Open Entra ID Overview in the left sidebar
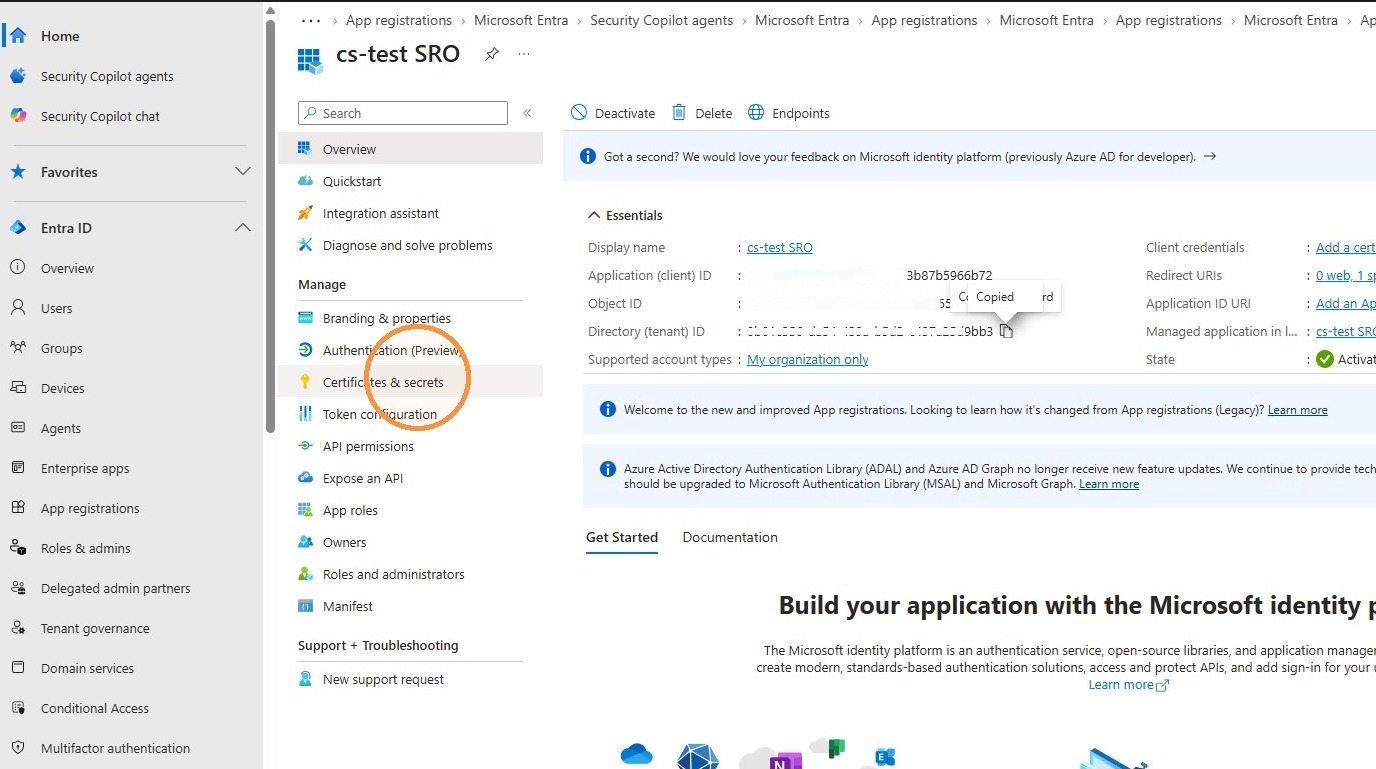This screenshot has width=1376, height=769. click(67, 268)
